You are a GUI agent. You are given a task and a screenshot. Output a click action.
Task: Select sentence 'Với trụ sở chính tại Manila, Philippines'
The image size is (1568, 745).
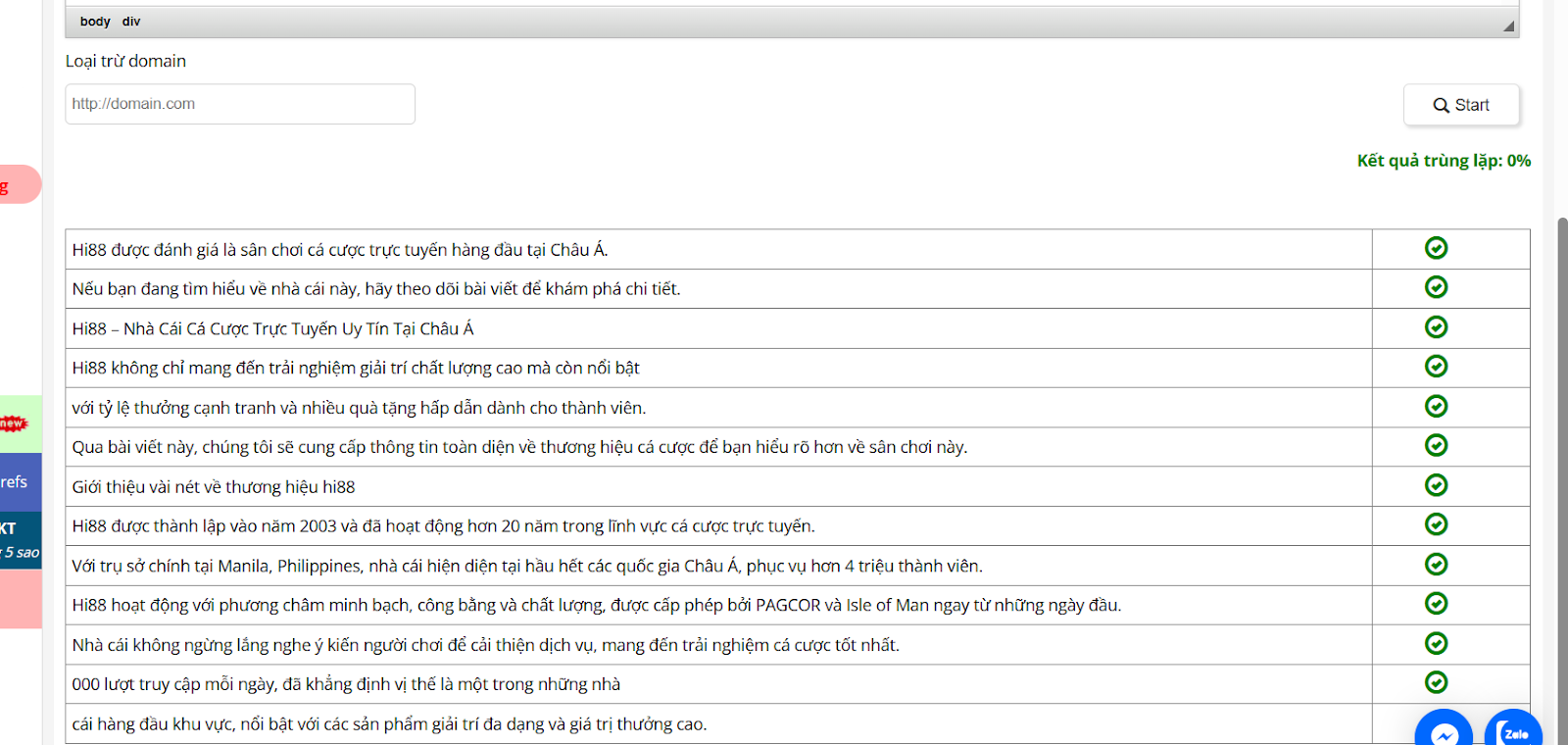[x=527, y=567]
